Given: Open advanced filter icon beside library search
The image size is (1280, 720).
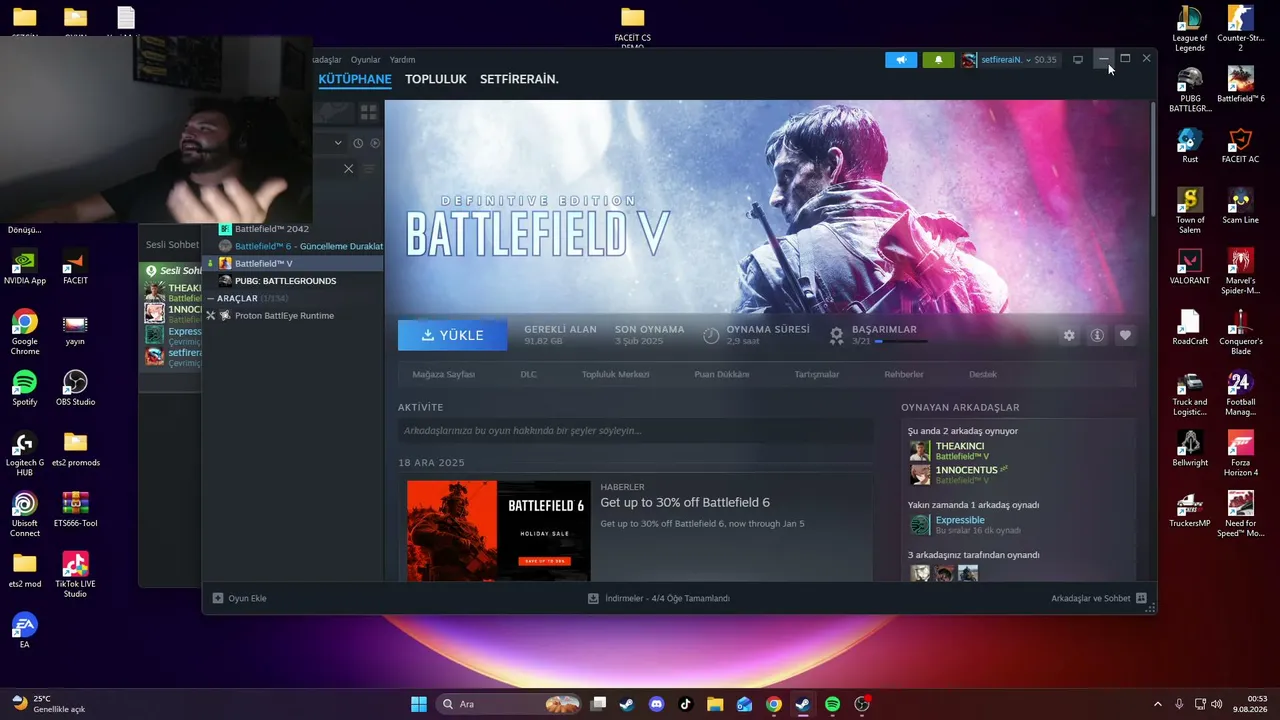Looking at the screenshot, I should 368,169.
